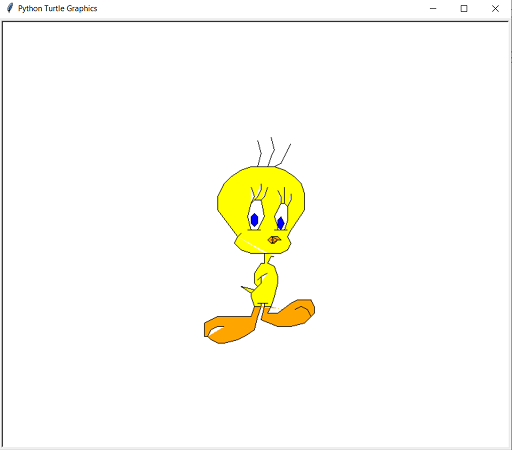This screenshot has height=450, width=512.
Task: Click the feather icon in the title bar
Action: (10, 8)
